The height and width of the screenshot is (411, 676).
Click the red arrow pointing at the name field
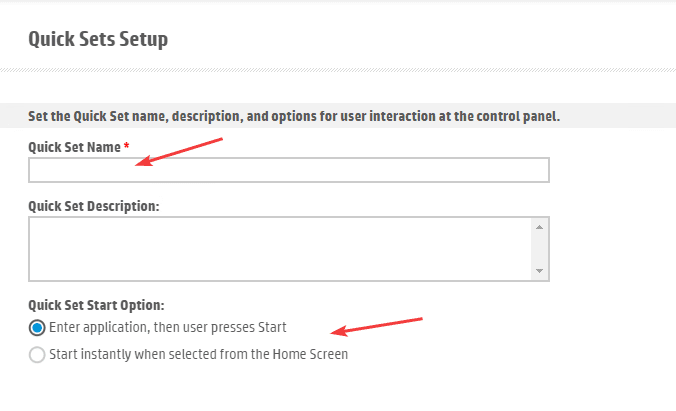pos(180,152)
